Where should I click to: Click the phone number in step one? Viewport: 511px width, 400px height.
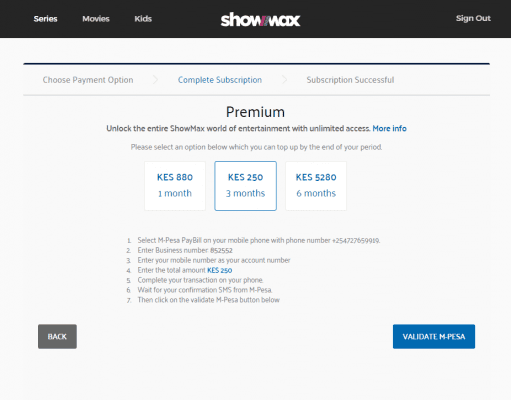pyautogui.click(x=356, y=241)
